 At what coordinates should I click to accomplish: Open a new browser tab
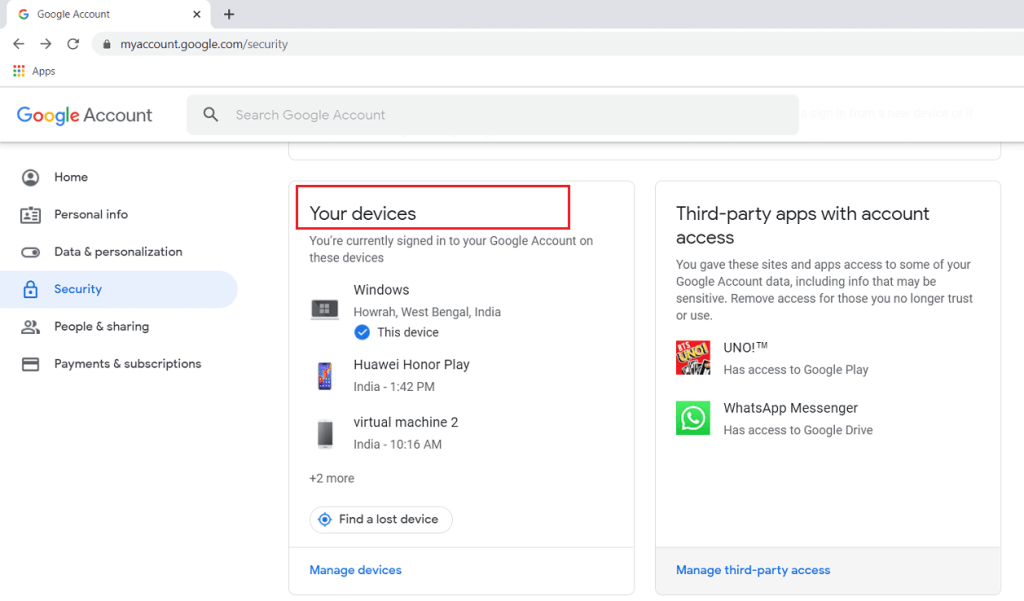[229, 15]
